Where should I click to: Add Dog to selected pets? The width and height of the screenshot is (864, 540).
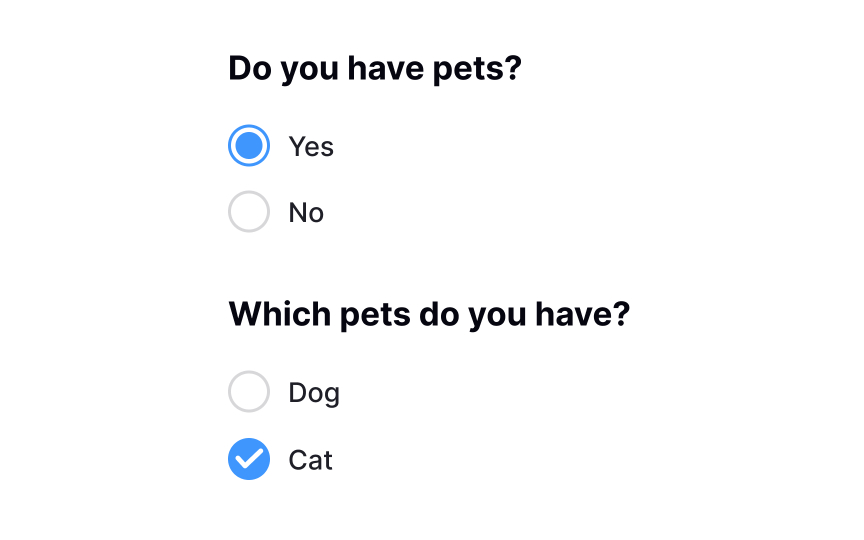click(x=249, y=392)
